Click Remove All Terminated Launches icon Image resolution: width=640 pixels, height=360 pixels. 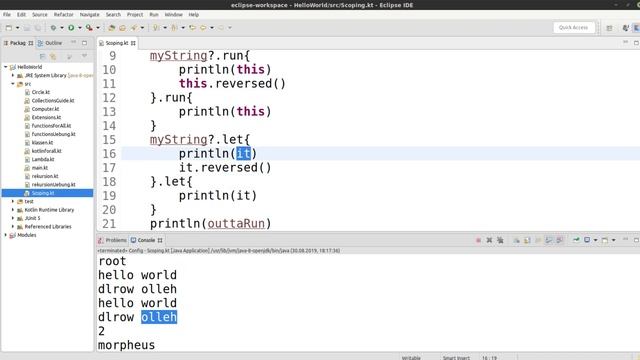point(500,240)
